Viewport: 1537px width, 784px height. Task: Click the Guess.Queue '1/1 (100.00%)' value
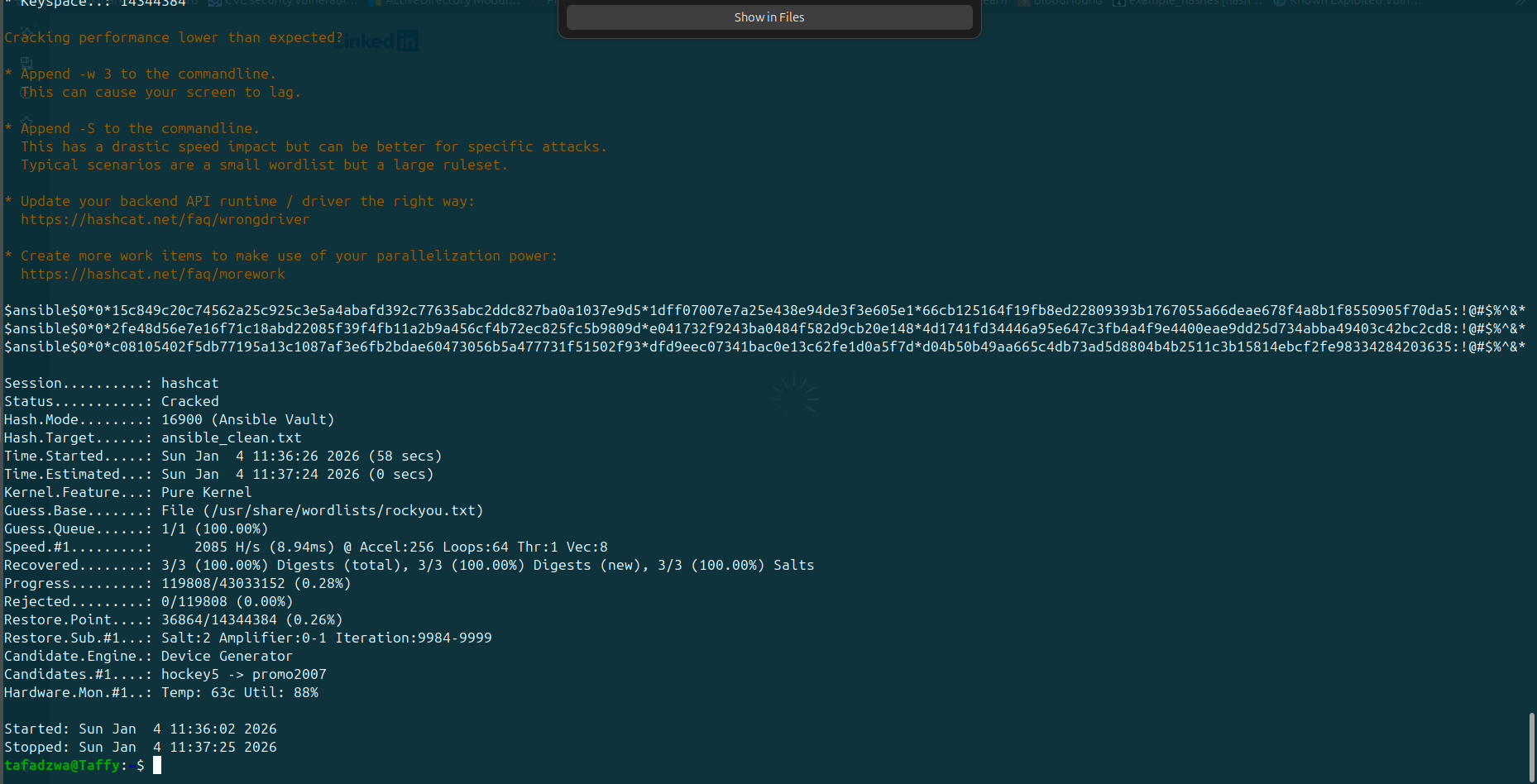click(215, 529)
